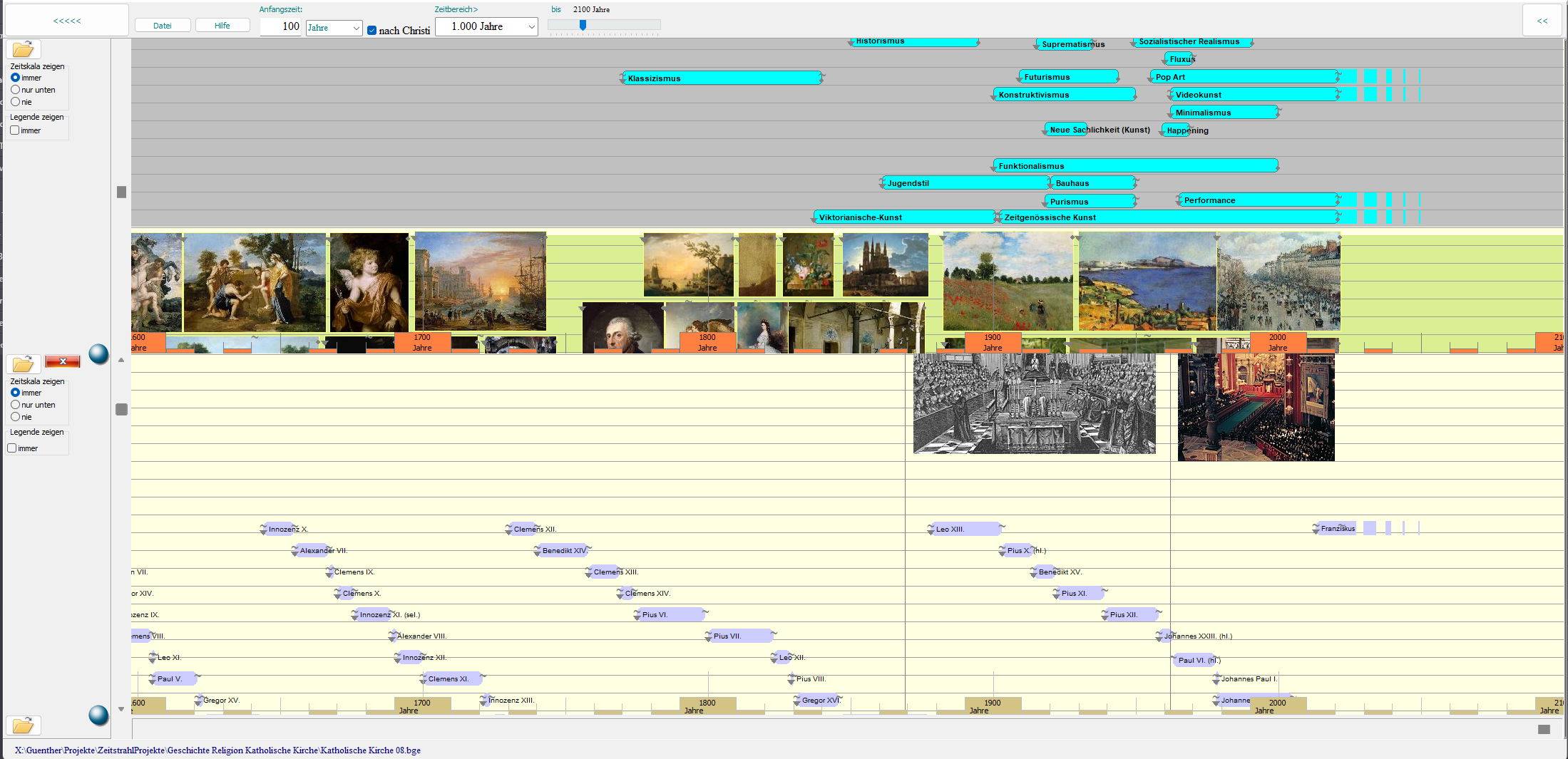Select the Bauhaus timeline bar
Viewport: 1568px width, 759px height.
coord(1092,183)
